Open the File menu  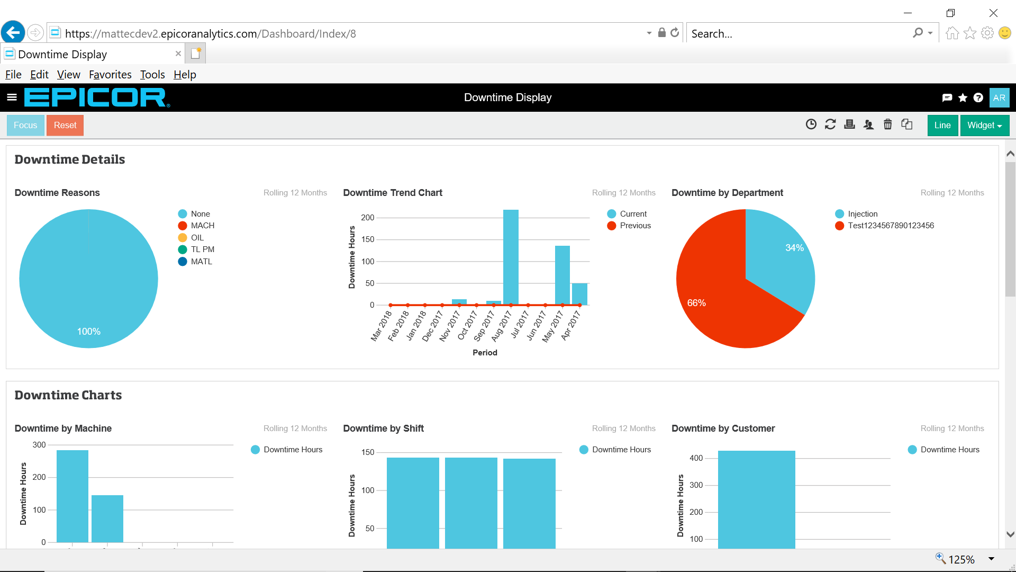pyautogui.click(x=13, y=74)
